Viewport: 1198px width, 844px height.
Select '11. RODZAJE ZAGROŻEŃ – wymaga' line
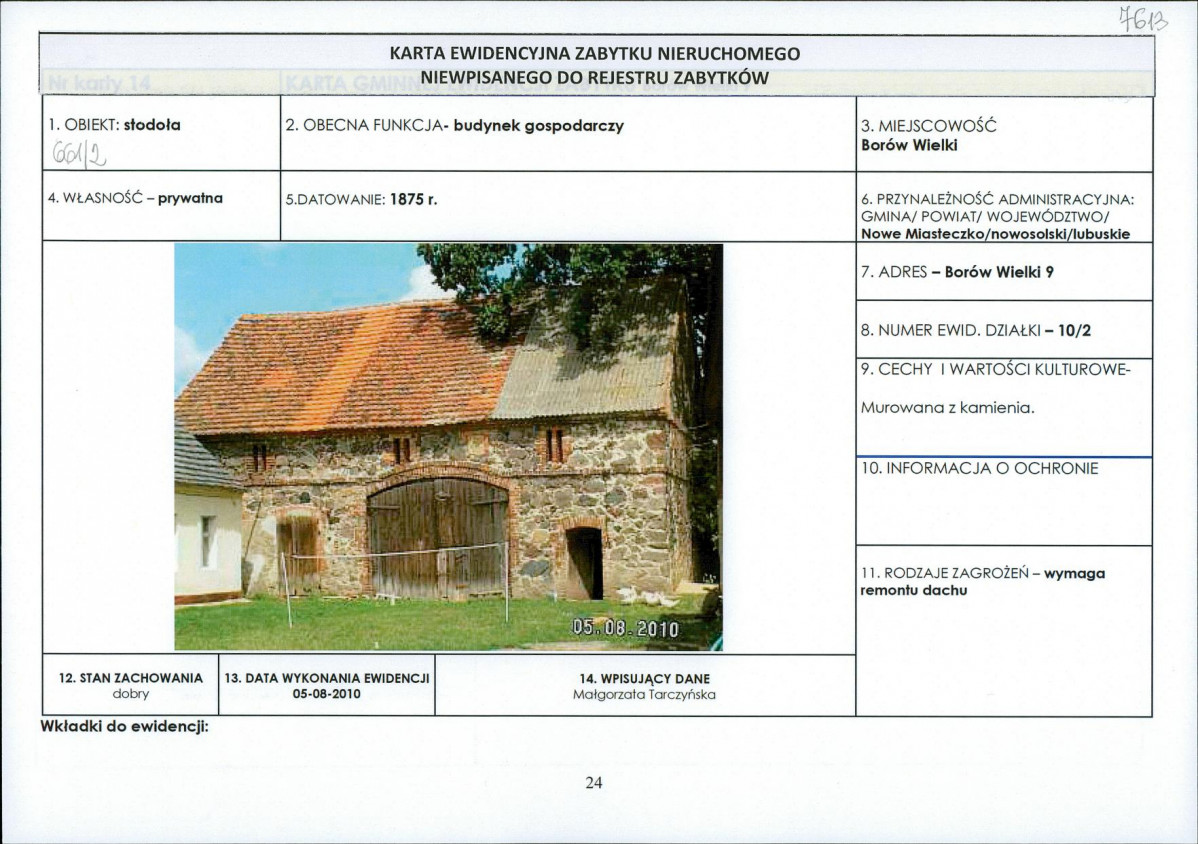[x=983, y=573]
